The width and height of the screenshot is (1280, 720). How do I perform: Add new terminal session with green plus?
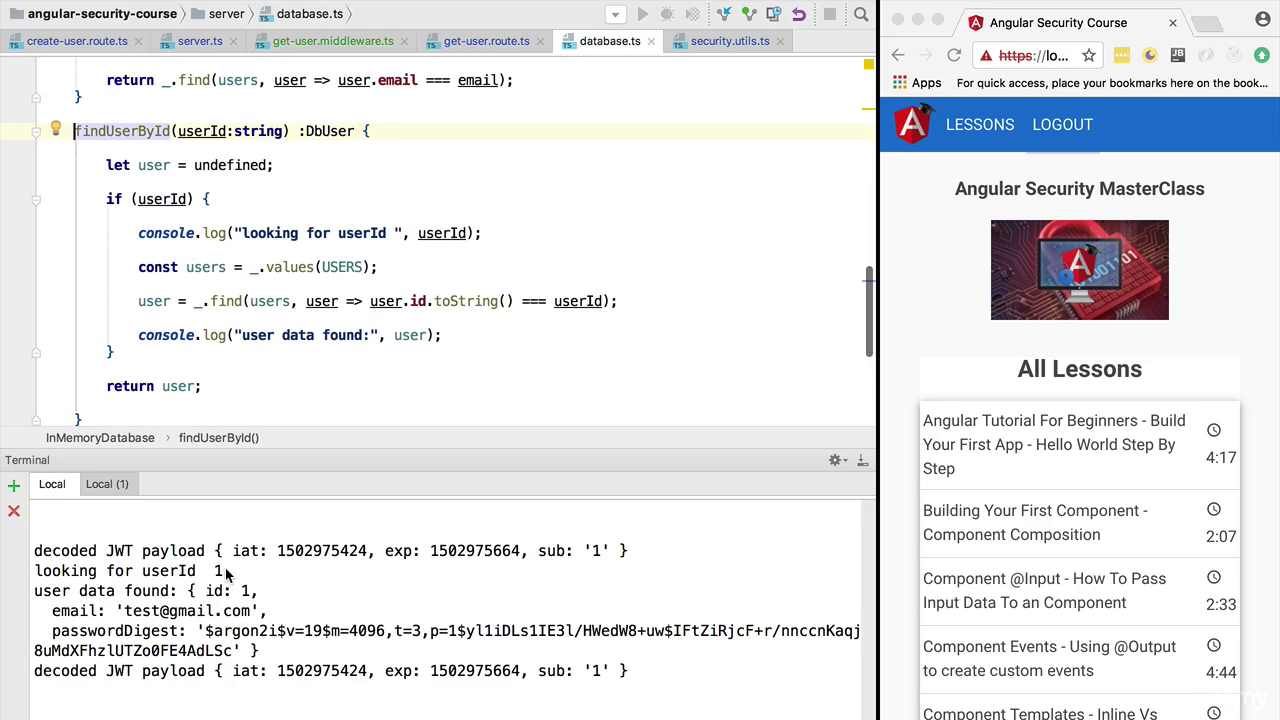pyautogui.click(x=14, y=486)
